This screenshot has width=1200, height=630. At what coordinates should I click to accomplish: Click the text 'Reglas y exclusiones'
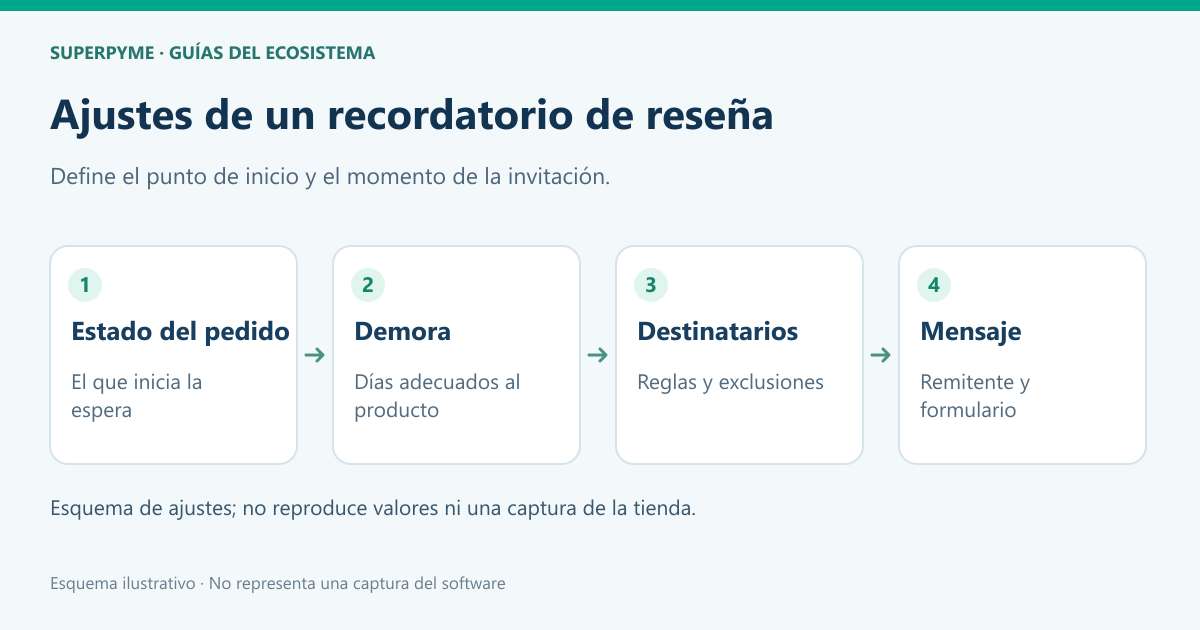coord(731,382)
